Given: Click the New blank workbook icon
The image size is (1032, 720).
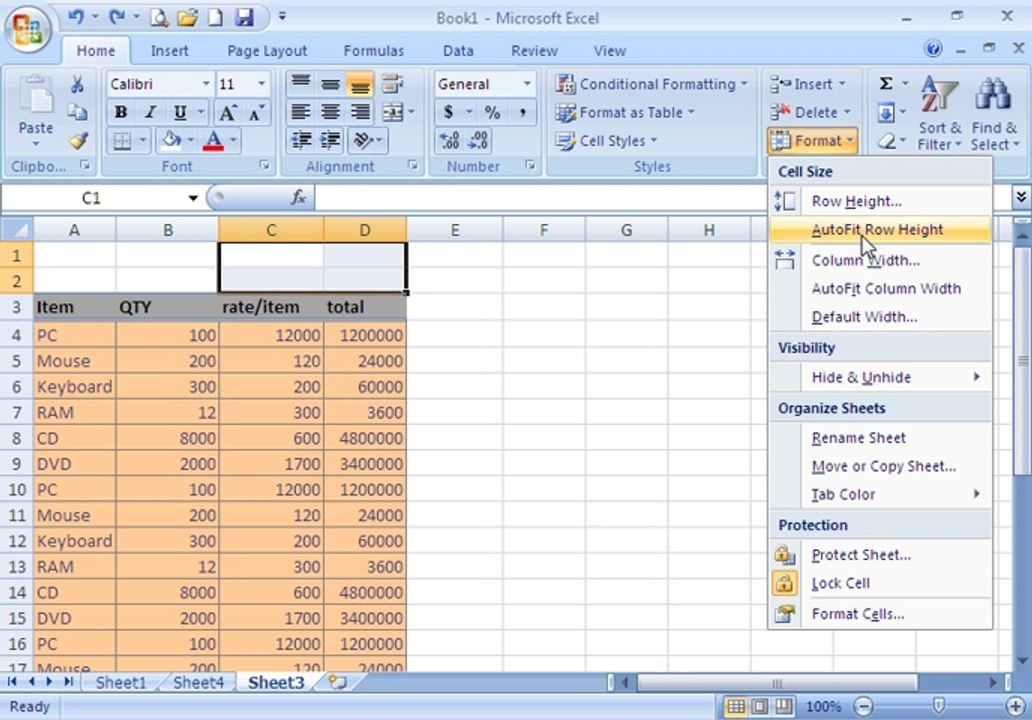Looking at the screenshot, I should point(215,17).
